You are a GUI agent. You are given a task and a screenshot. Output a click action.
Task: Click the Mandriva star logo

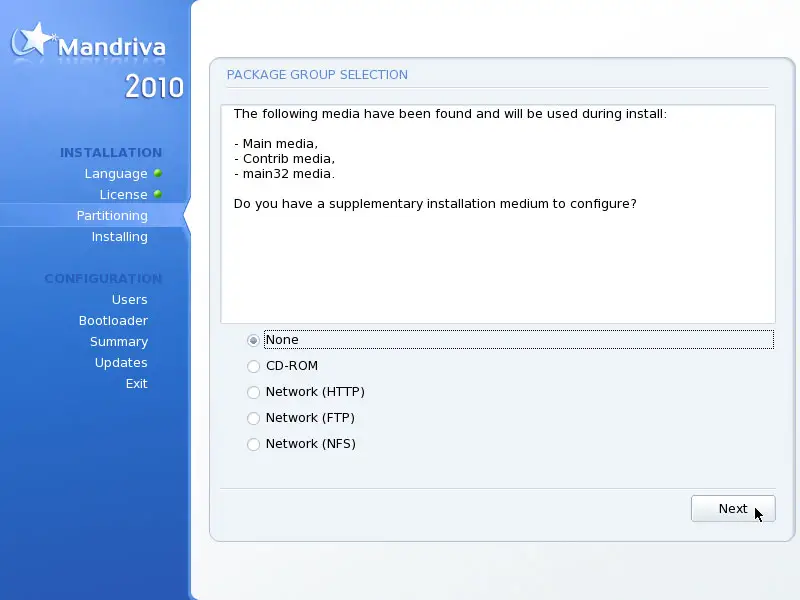click(32, 40)
